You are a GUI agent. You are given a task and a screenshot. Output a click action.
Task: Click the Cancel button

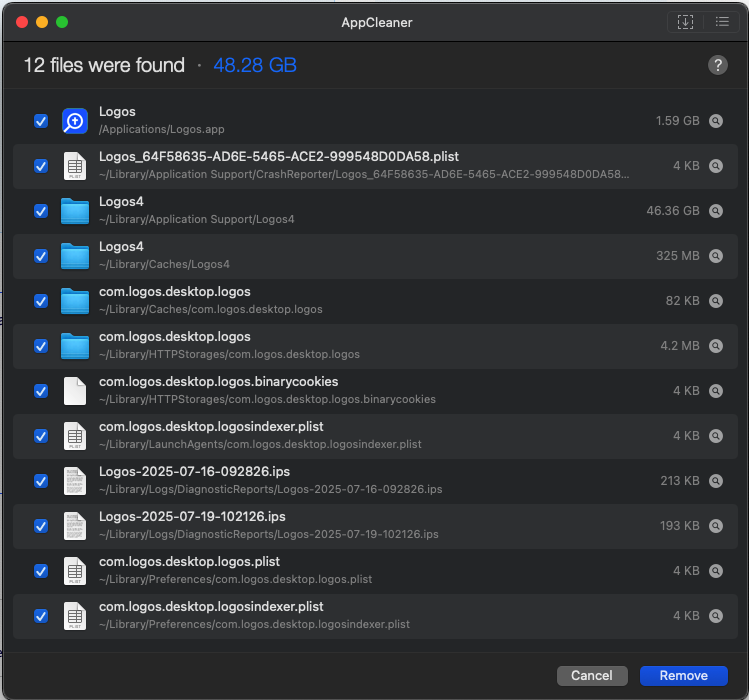coord(592,676)
